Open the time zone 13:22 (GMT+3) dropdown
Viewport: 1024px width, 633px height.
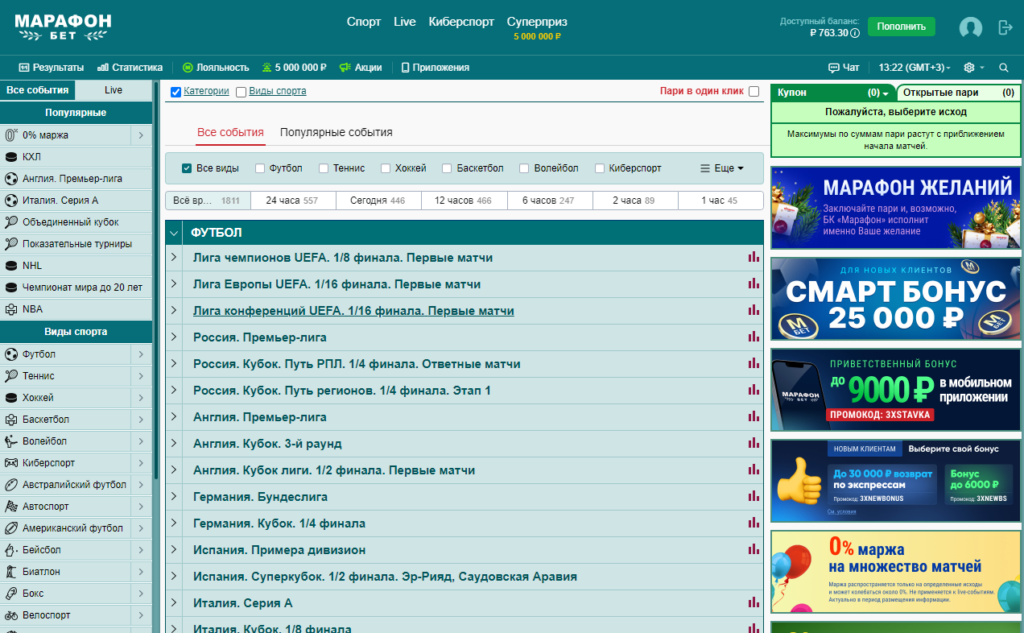(x=914, y=67)
